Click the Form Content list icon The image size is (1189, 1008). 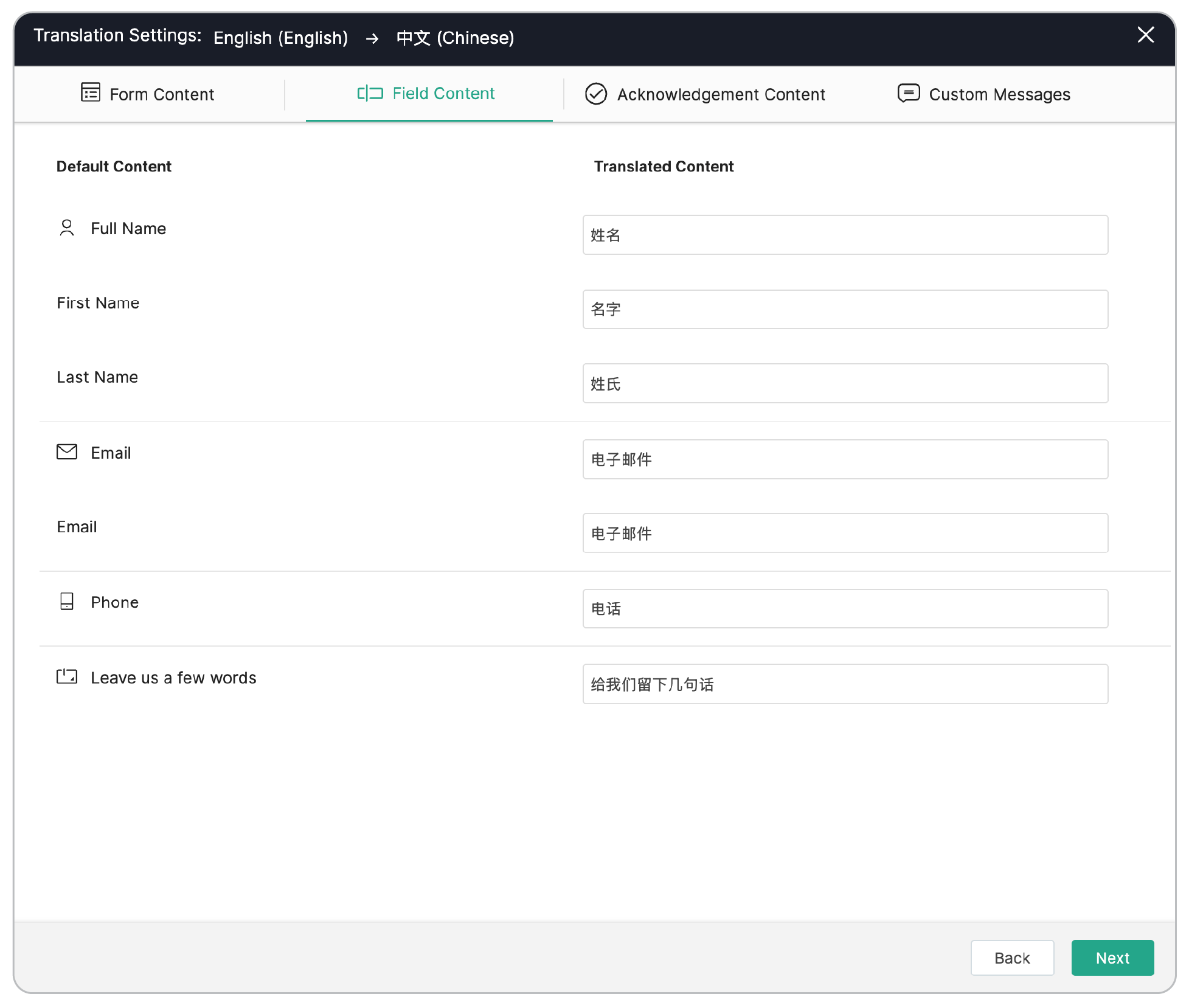[x=91, y=92]
